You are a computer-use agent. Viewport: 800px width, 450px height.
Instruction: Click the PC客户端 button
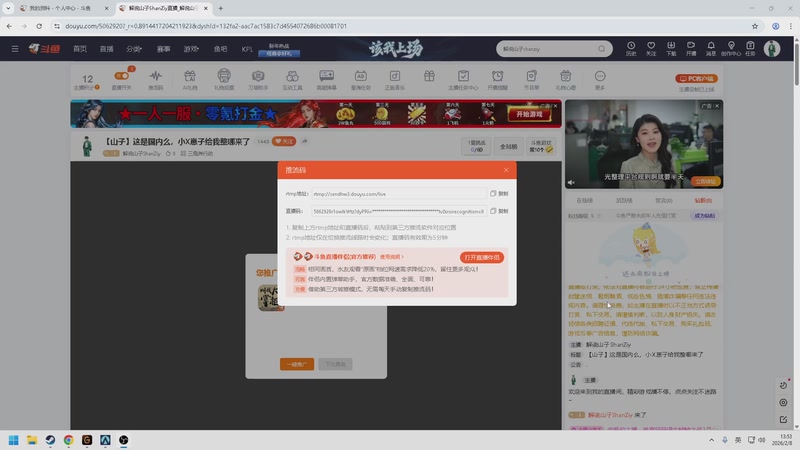(x=696, y=79)
